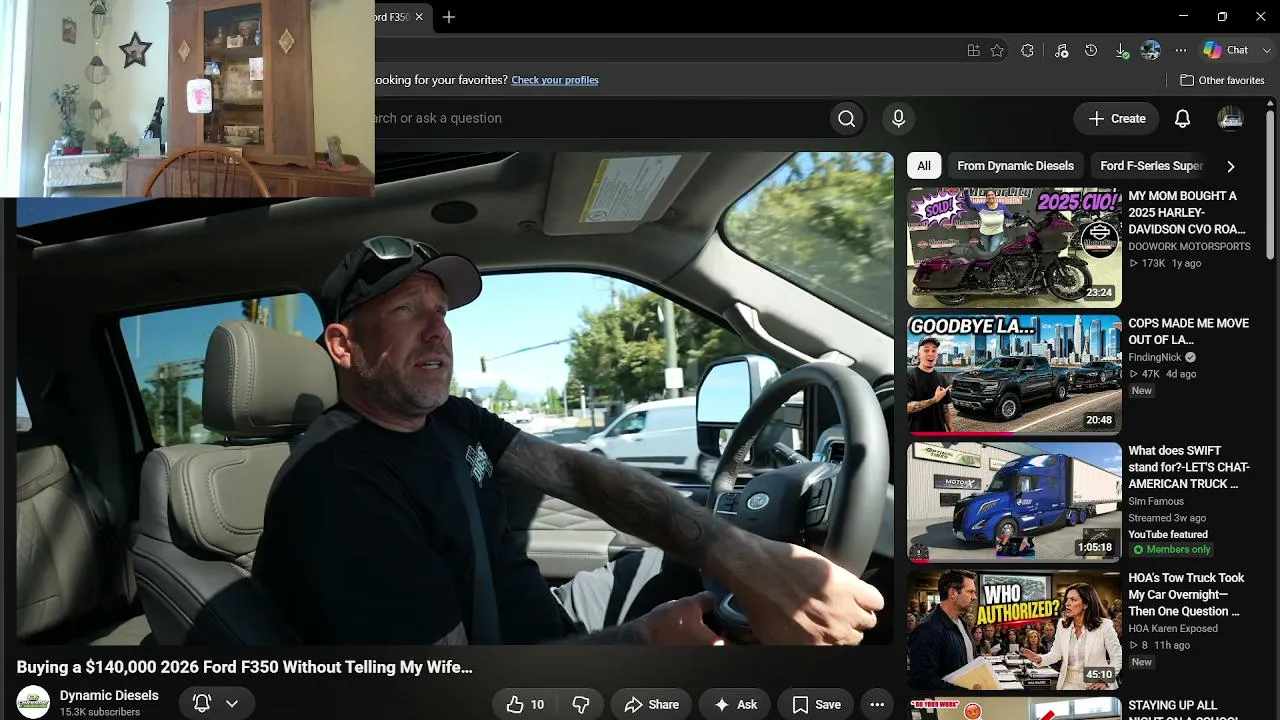The image size is (1280, 720).
Task: Expand the Copilot Chat dropdown arrow
Action: (x=1266, y=50)
